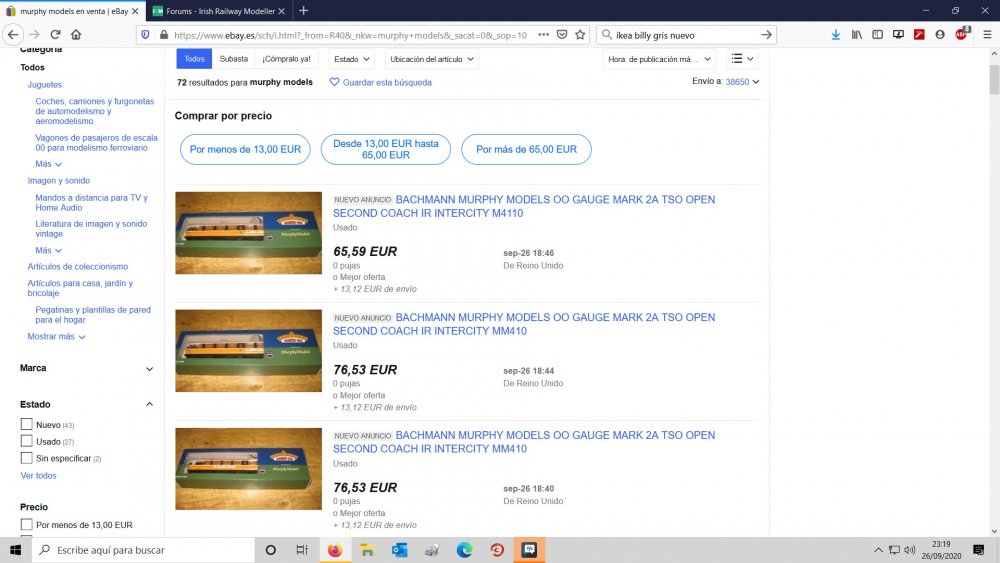The image size is (1000, 563).
Task: Open the first Murphy Models coach thumbnail
Action: tap(248, 233)
